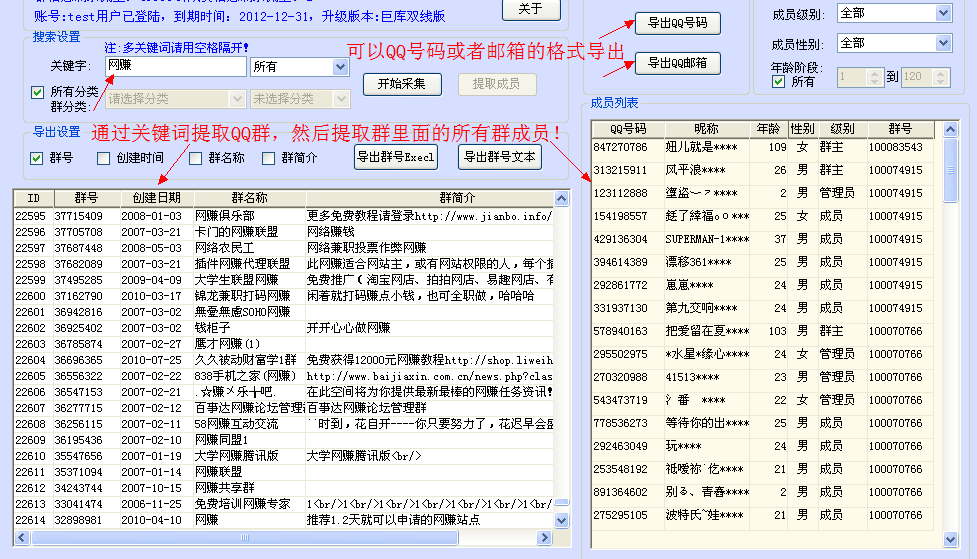The width and height of the screenshot is (977, 559).
Task: Select group row 锦龙兼职打码网赚
Action: click(x=284, y=296)
